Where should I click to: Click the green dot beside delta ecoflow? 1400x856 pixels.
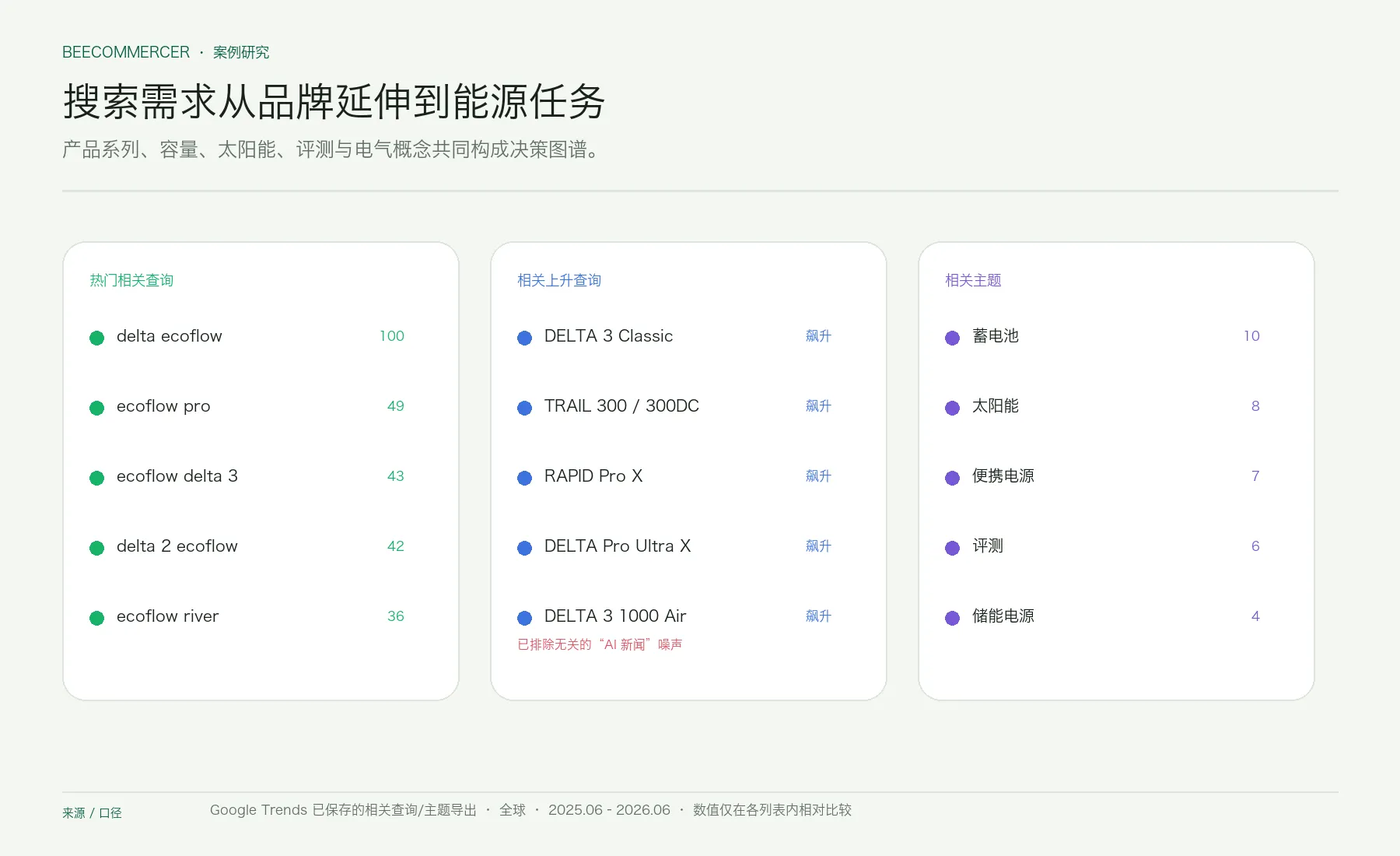(96, 338)
